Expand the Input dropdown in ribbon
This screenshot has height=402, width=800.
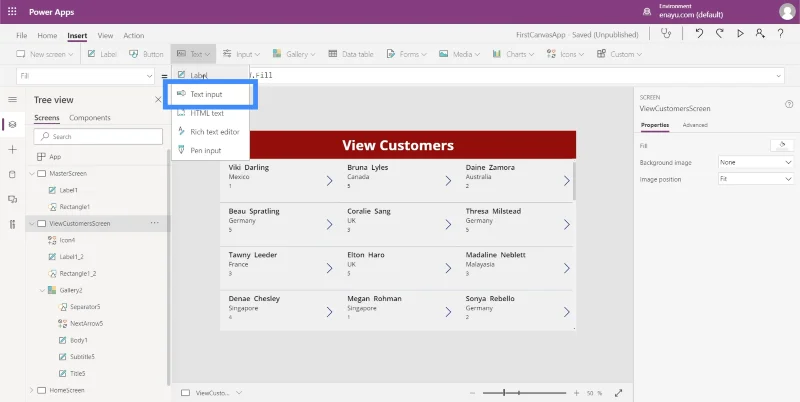(x=241, y=54)
